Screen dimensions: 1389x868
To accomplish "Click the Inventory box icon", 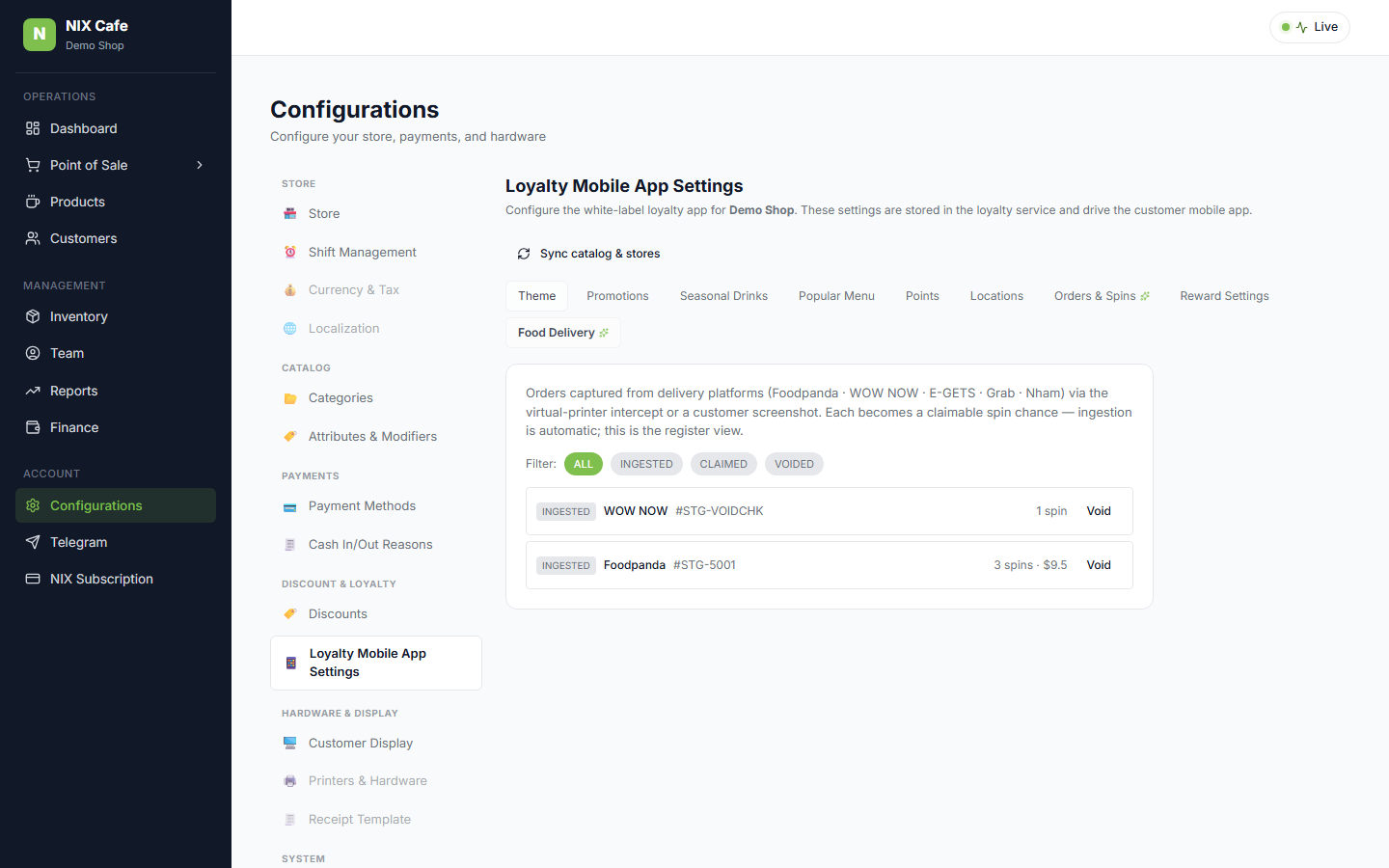I will click(x=33, y=316).
